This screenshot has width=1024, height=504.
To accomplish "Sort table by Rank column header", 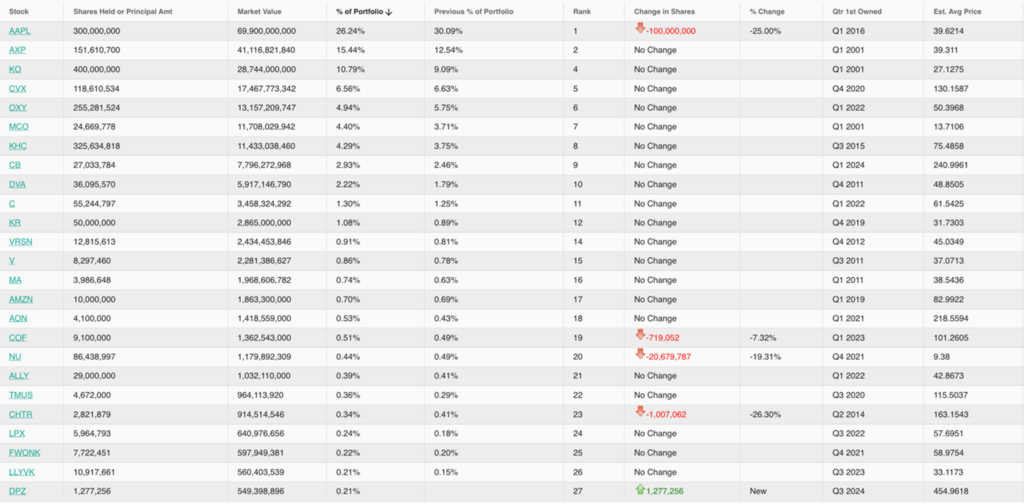I will click(582, 11).
